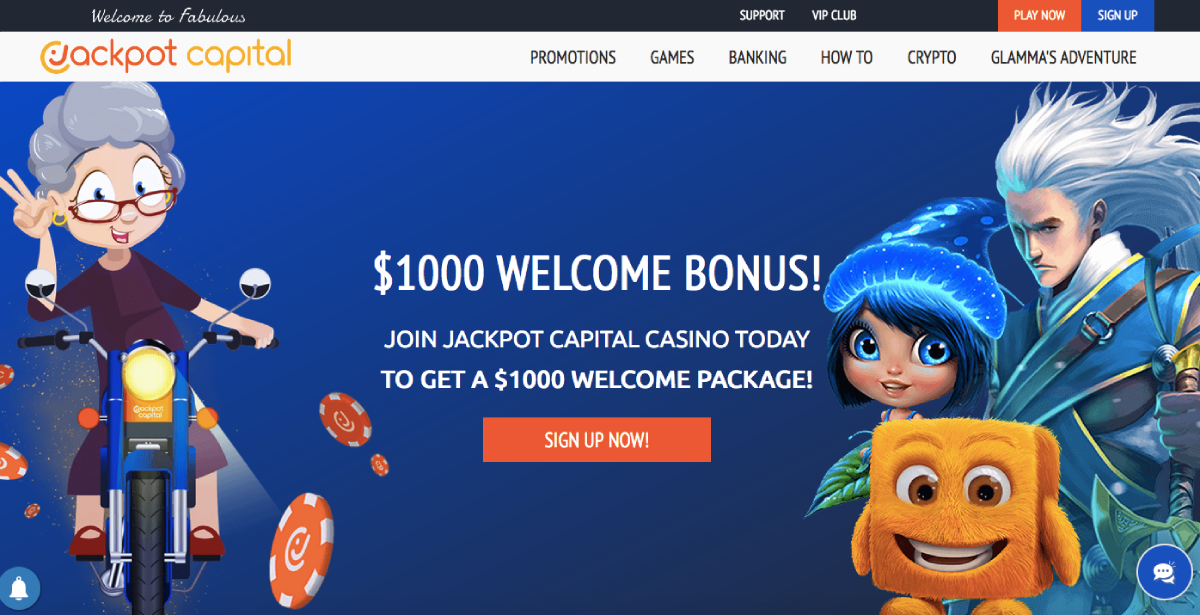Open the Games menu

tap(672, 57)
